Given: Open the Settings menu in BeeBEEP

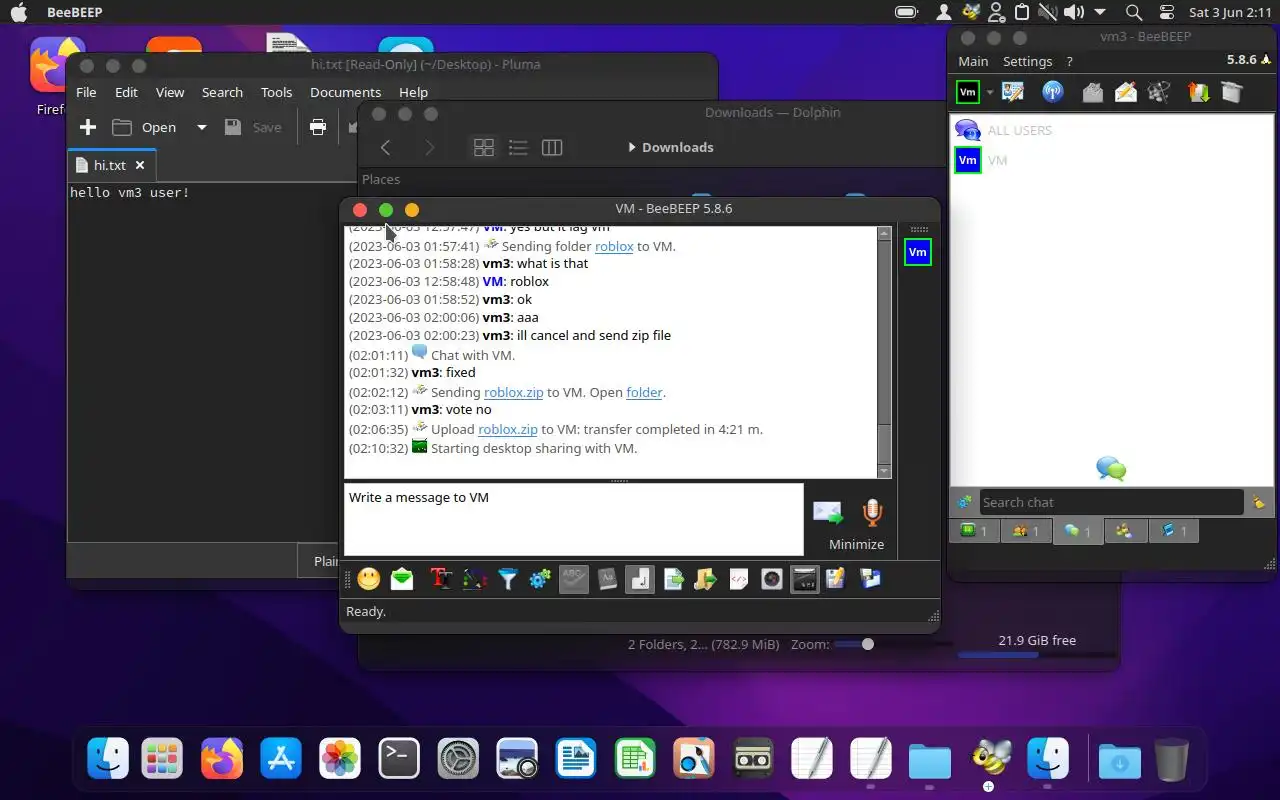Looking at the screenshot, I should 1028,61.
